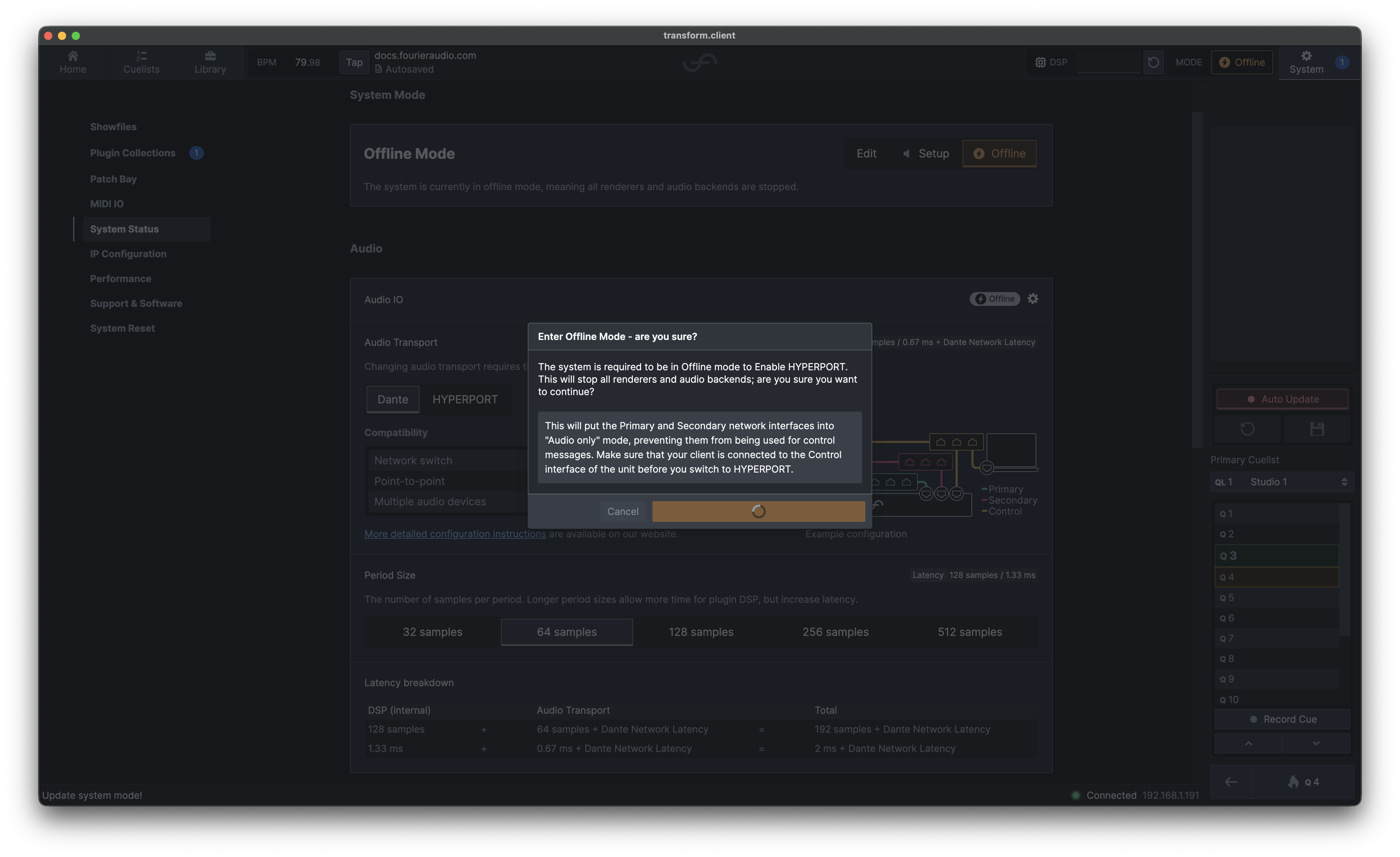This screenshot has width=1400, height=857.
Task: Toggle Auto Update
Action: tap(1282, 399)
